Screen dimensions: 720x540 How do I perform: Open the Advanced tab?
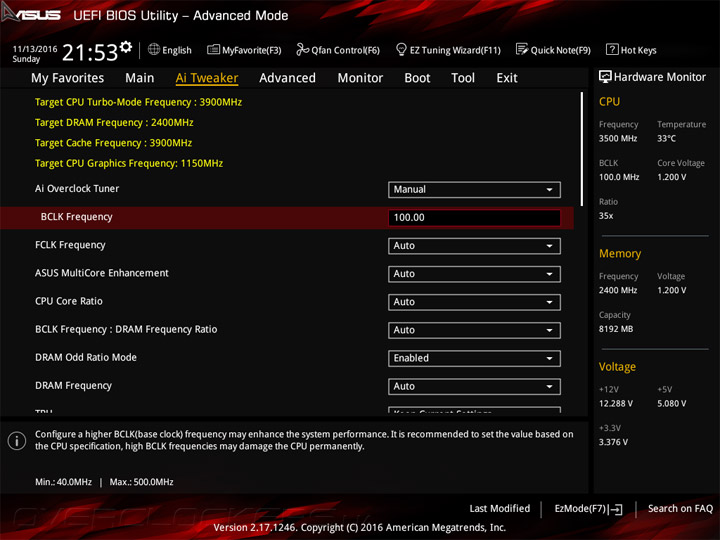[x=287, y=78]
